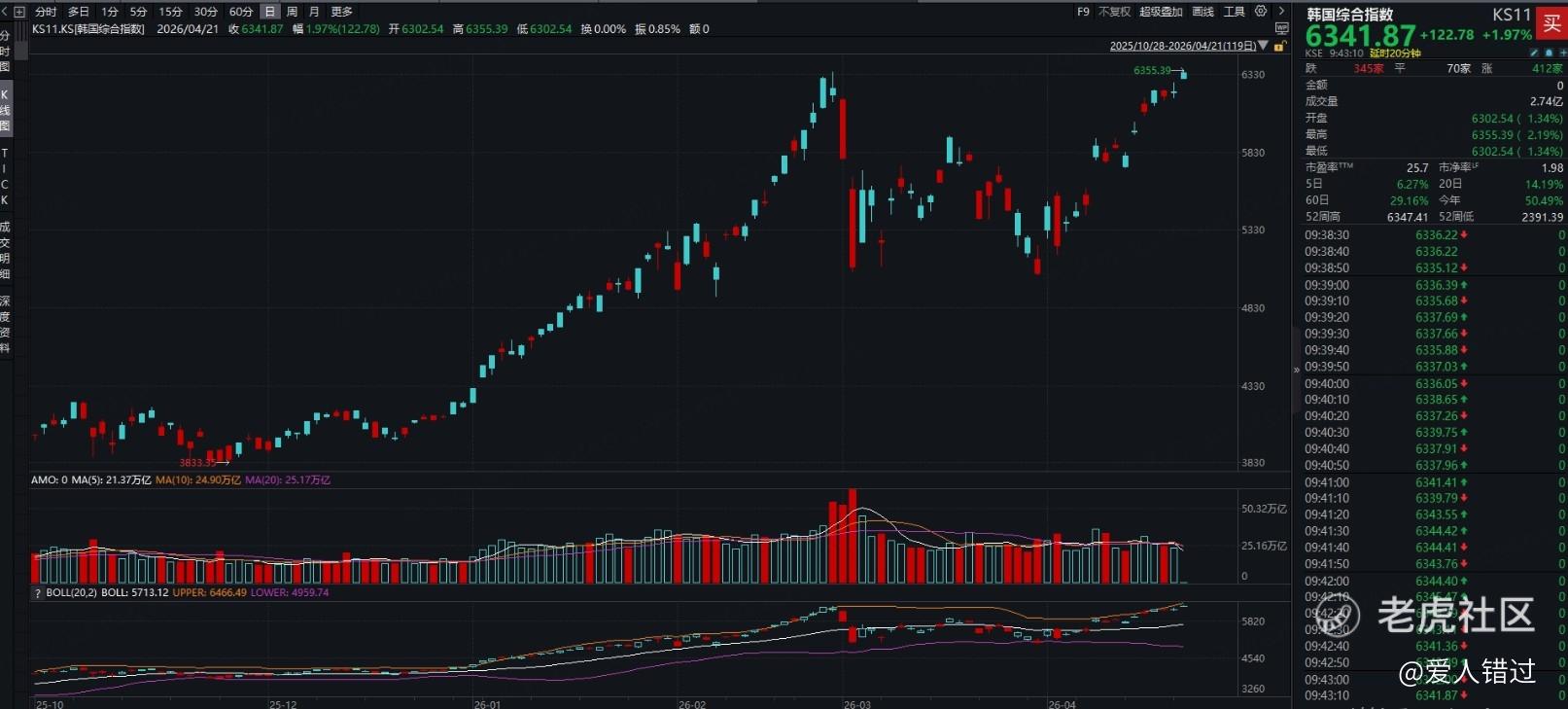Click the MA(10): 24.90万亿 label
The height and width of the screenshot is (709, 1568).
click(198, 479)
